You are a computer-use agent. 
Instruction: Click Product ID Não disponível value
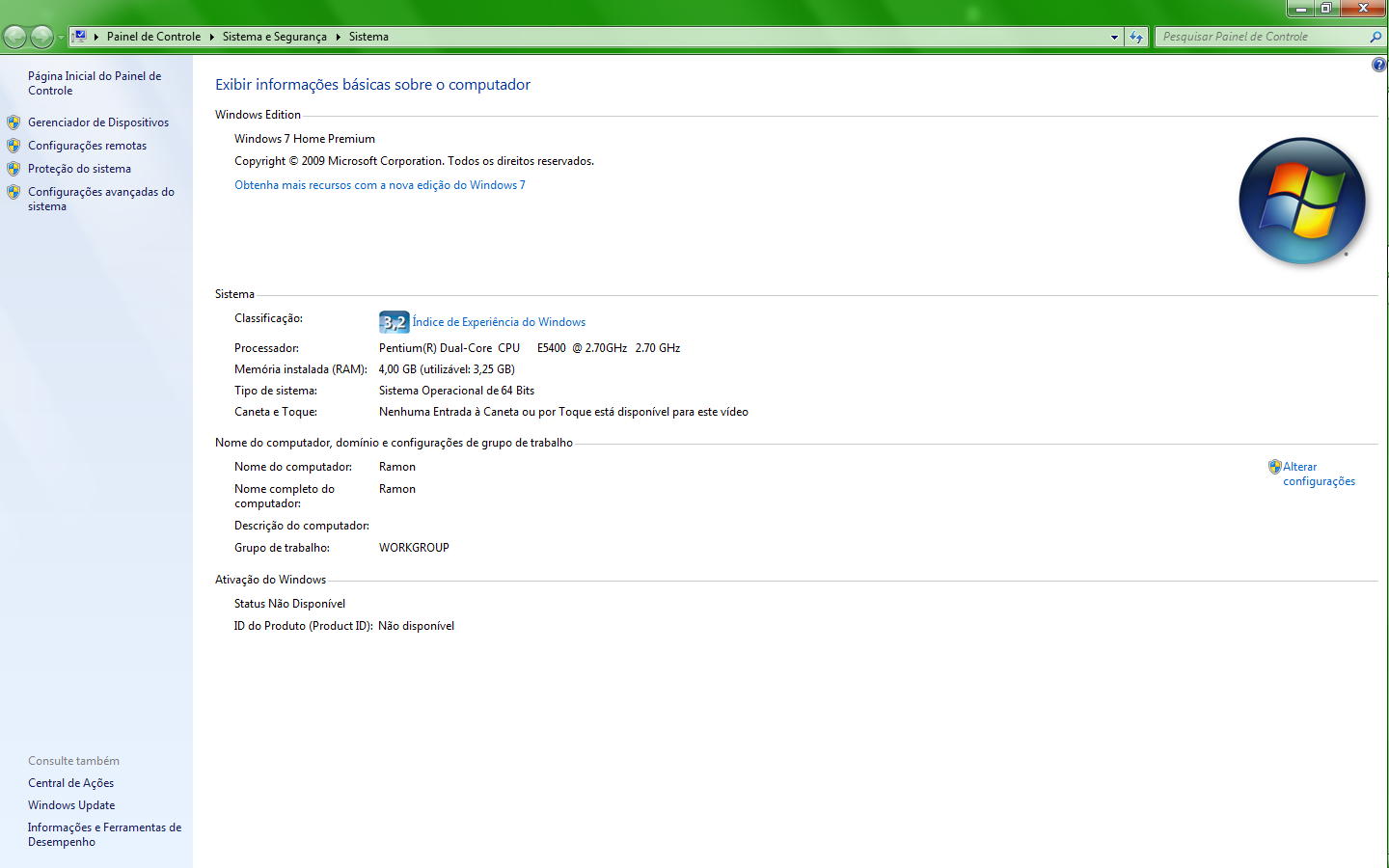tap(416, 626)
